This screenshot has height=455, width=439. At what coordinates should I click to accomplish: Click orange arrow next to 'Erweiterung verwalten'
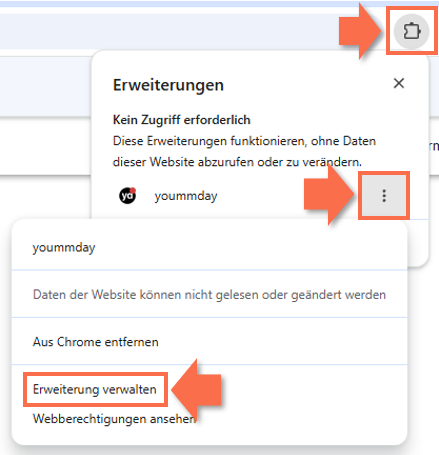(x=197, y=389)
